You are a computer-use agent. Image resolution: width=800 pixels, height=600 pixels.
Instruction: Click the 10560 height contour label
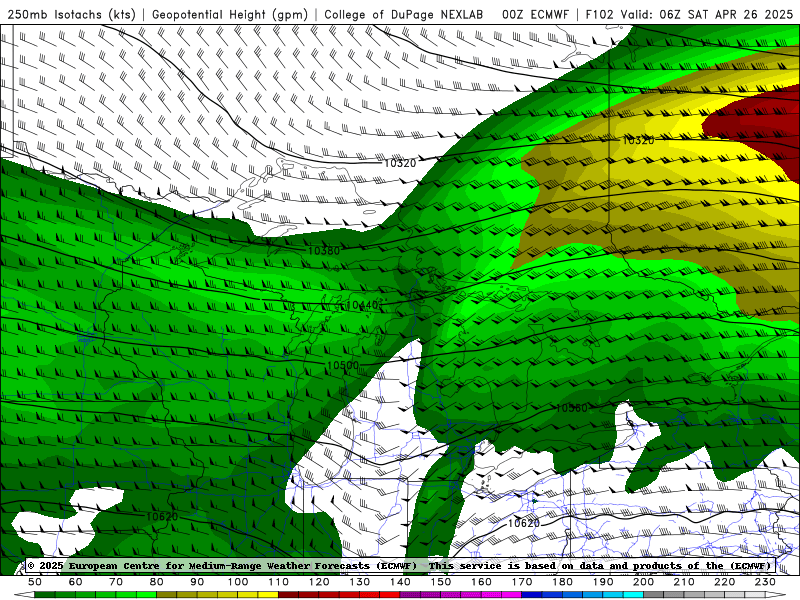[x=571, y=408]
